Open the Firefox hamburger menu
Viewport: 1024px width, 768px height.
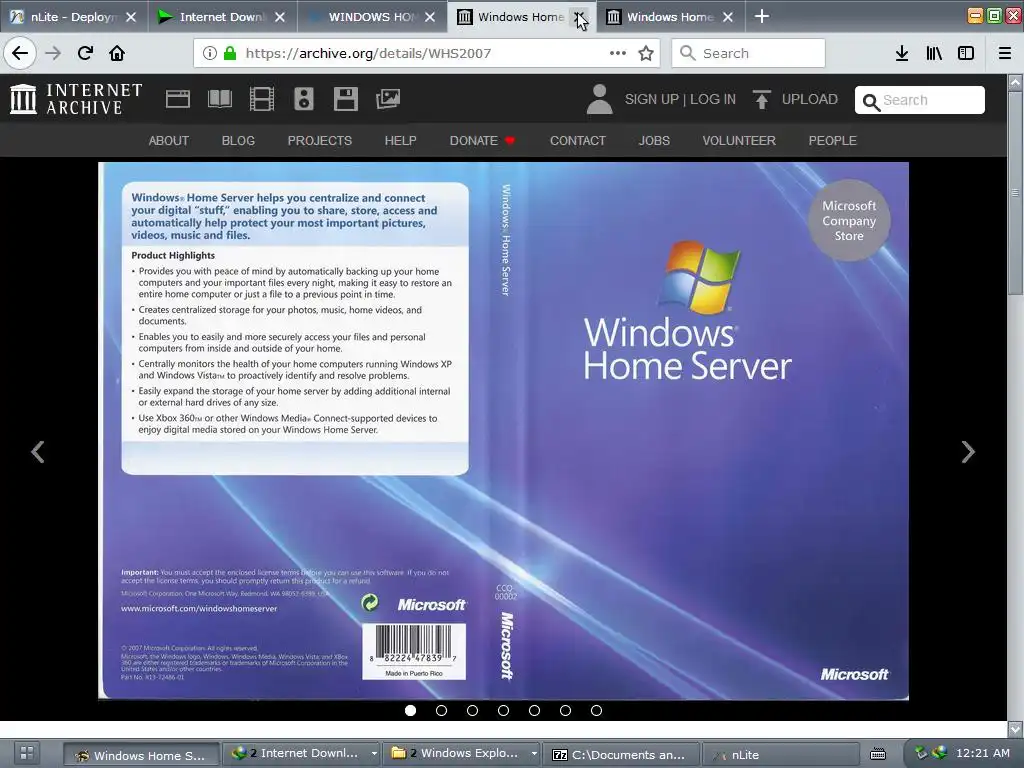coord(1005,53)
